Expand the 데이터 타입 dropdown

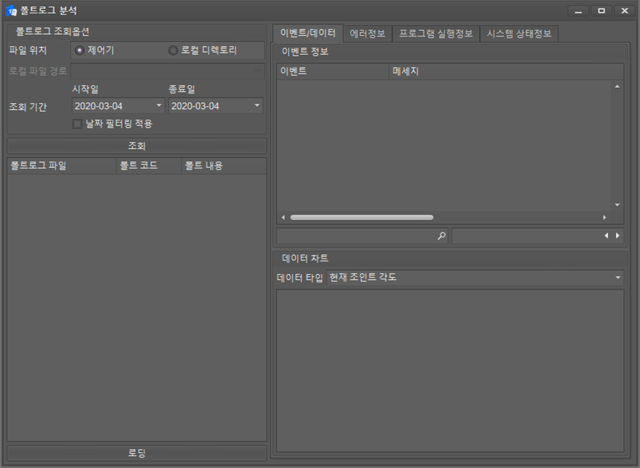click(x=619, y=277)
